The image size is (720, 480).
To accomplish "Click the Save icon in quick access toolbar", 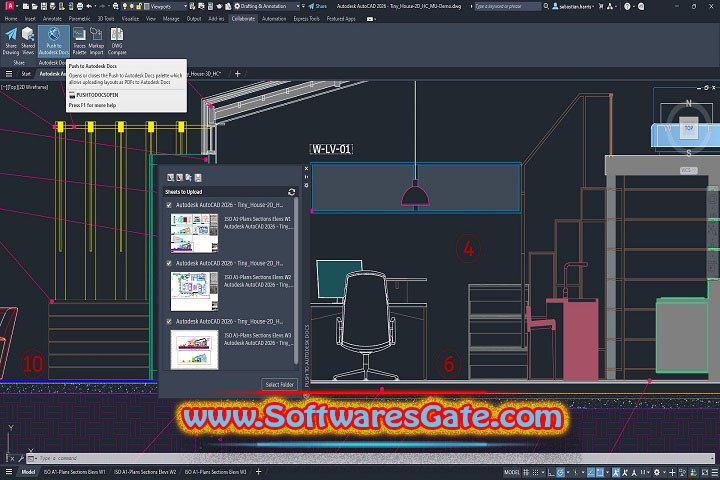I will (44, 6).
